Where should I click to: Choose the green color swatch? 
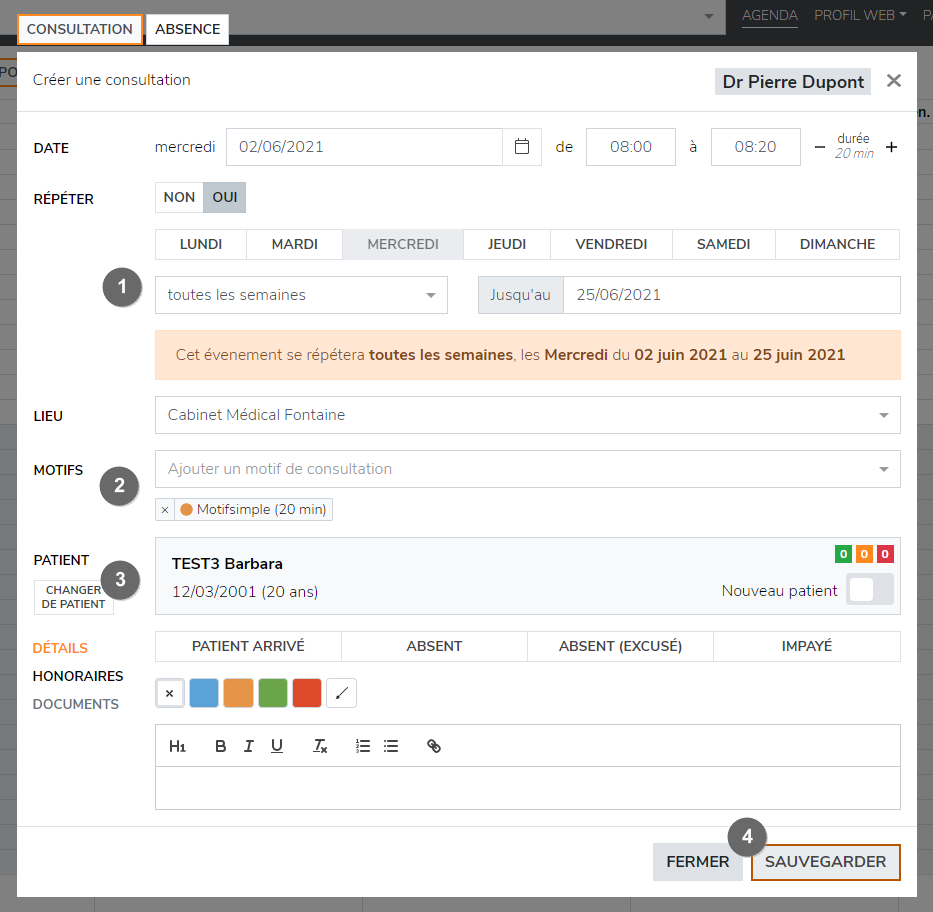tap(273, 693)
